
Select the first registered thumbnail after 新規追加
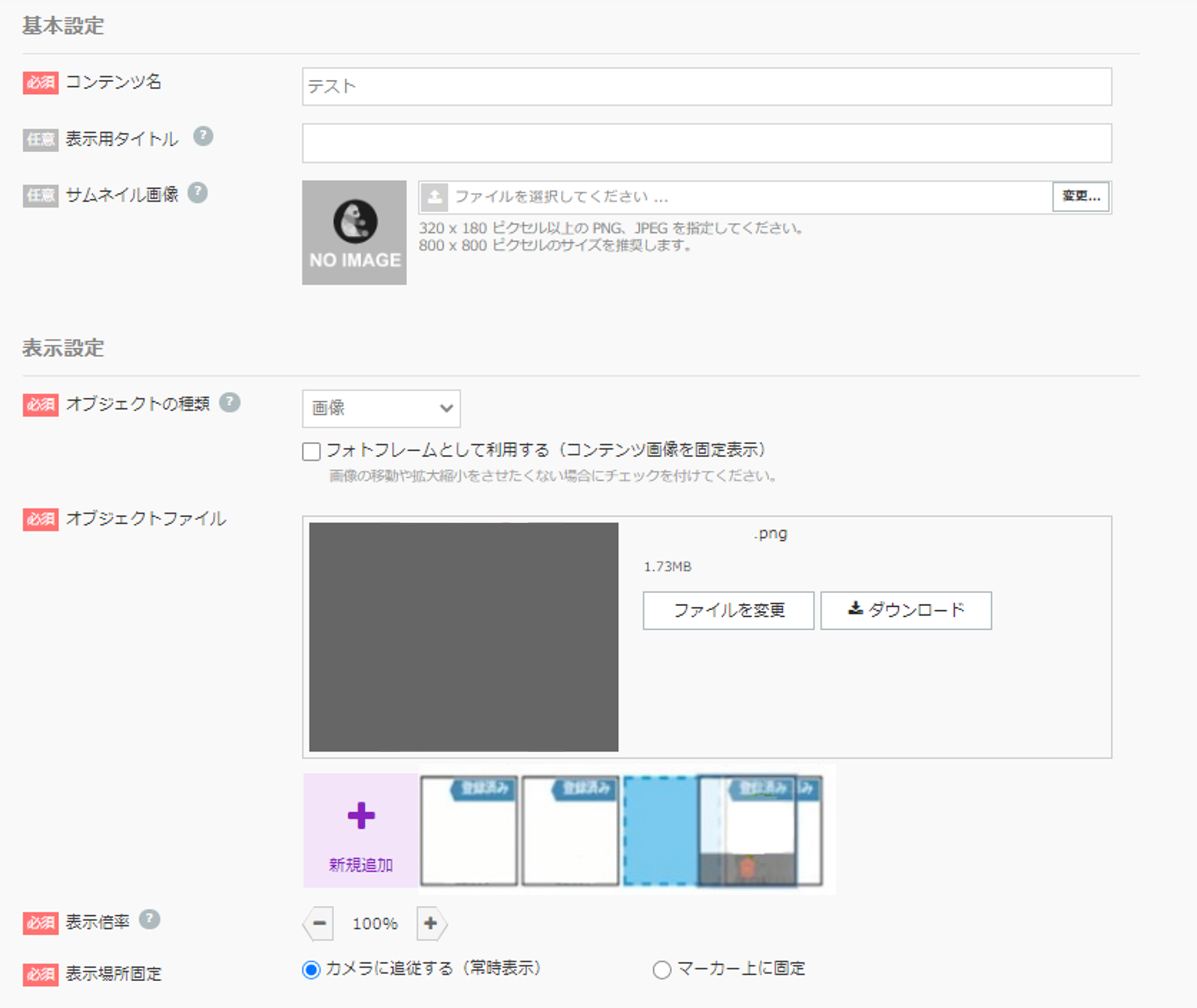(469, 830)
